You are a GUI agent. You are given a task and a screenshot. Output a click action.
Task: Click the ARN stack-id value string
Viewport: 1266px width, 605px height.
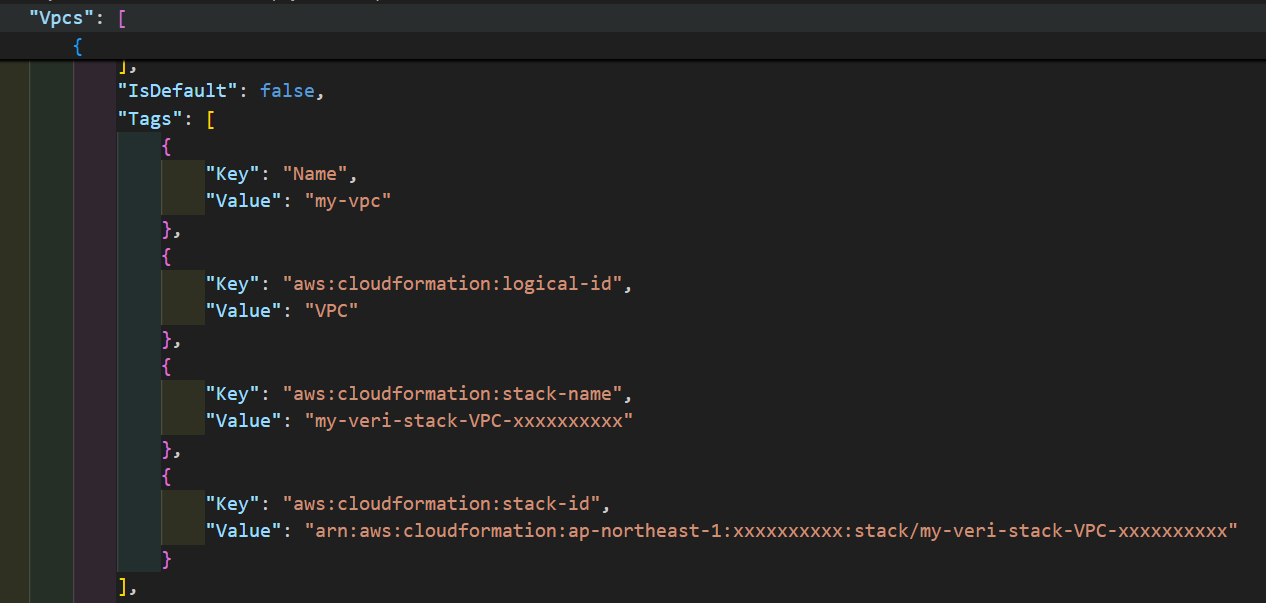(771, 531)
